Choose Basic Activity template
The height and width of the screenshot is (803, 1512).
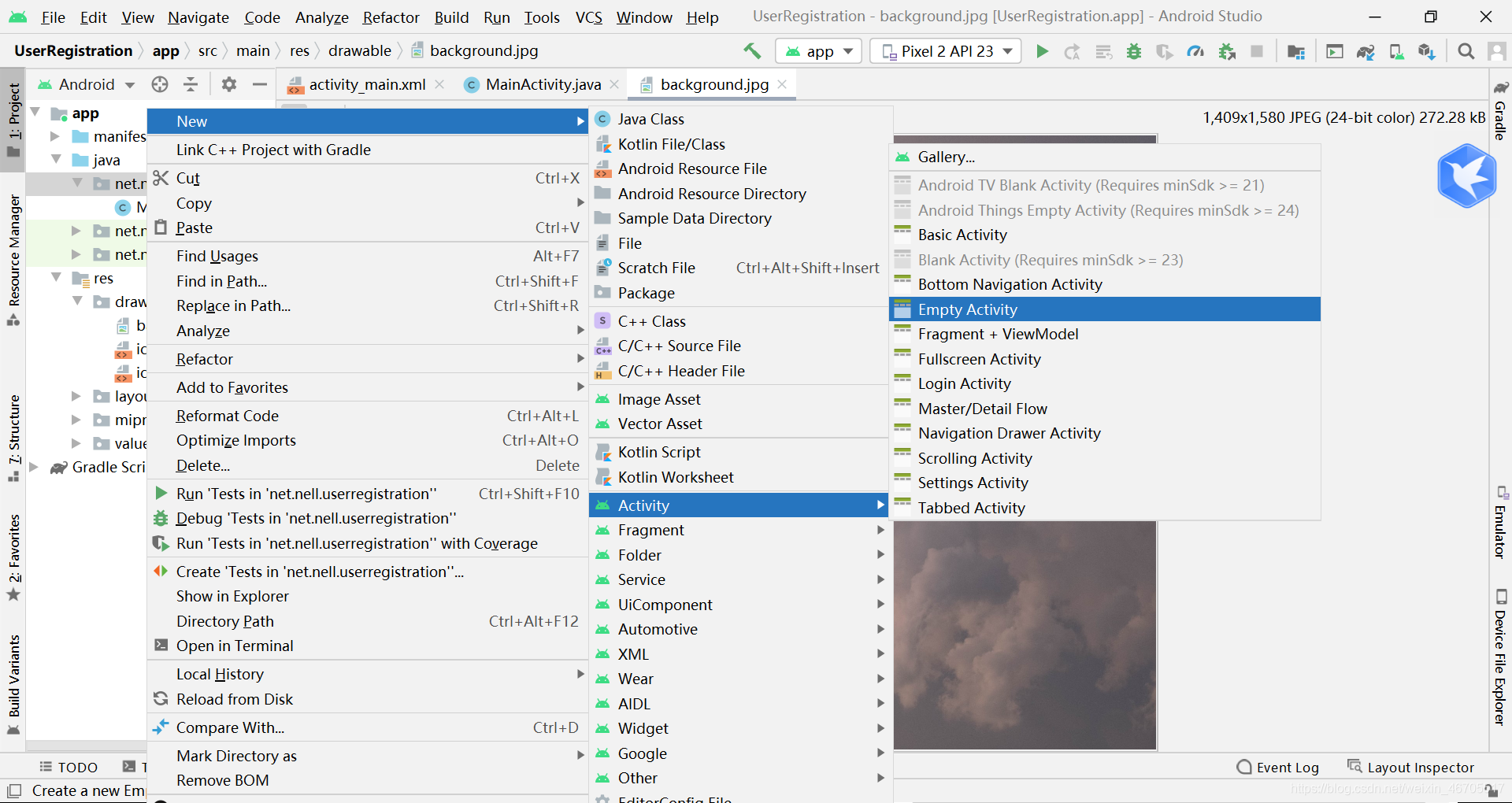point(1105,235)
